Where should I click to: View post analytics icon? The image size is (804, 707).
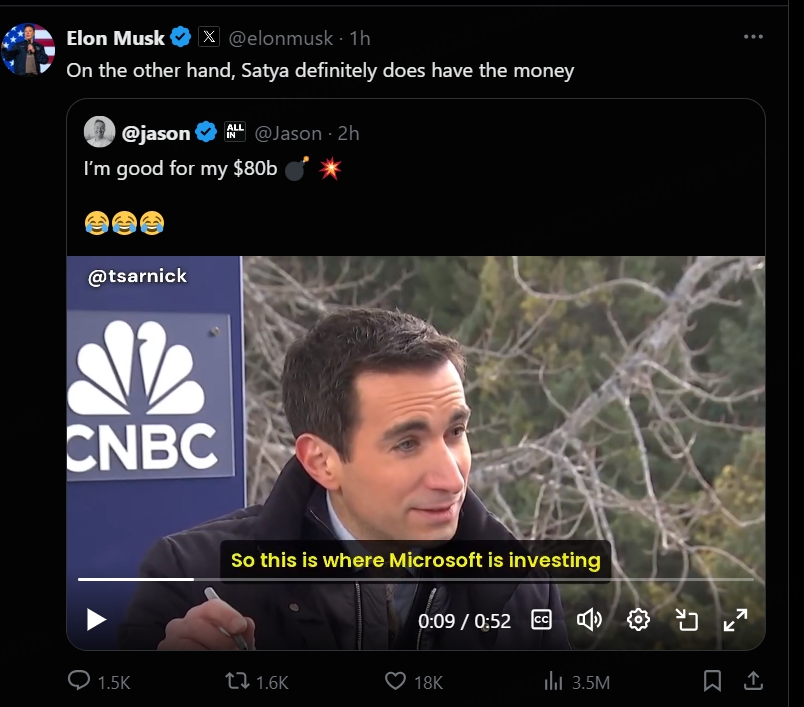tap(553, 681)
